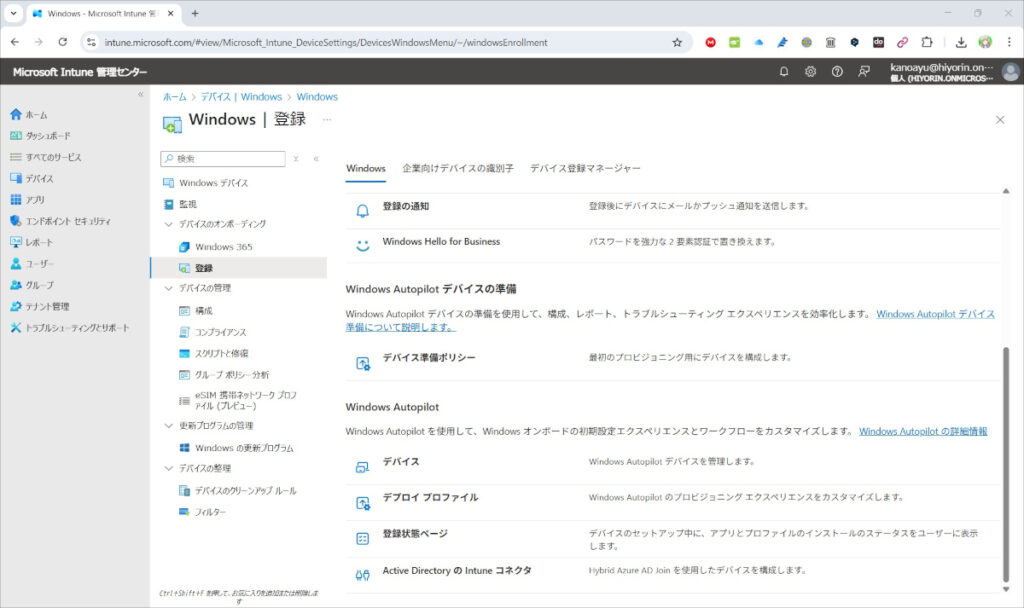Click the resource menu 検索 field
The width and height of the screenshot is (1024, 608).
point(223,159)
